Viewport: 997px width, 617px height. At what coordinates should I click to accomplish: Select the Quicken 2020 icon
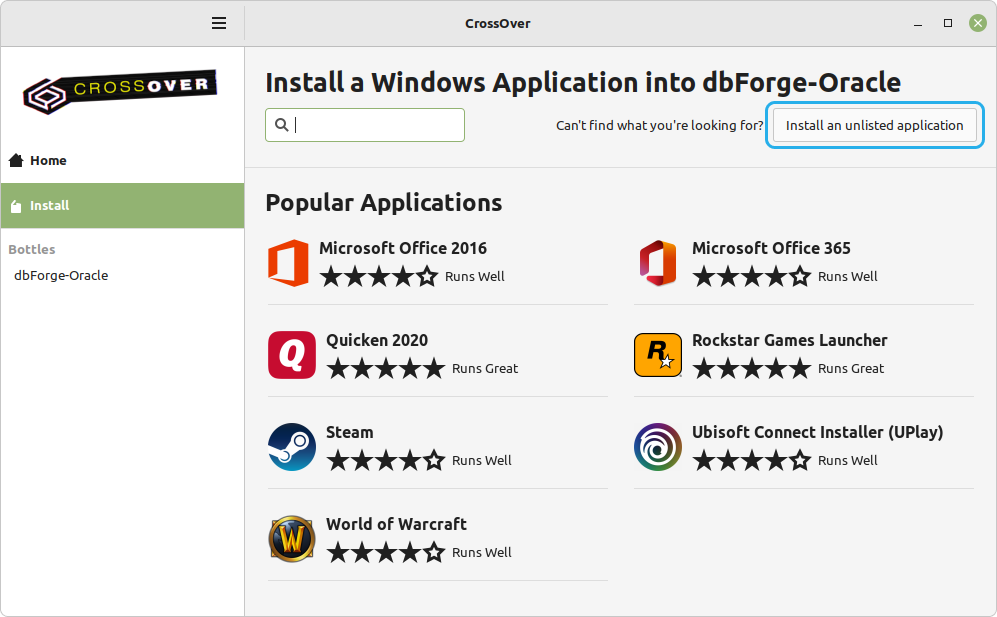(x=292, y=355)
